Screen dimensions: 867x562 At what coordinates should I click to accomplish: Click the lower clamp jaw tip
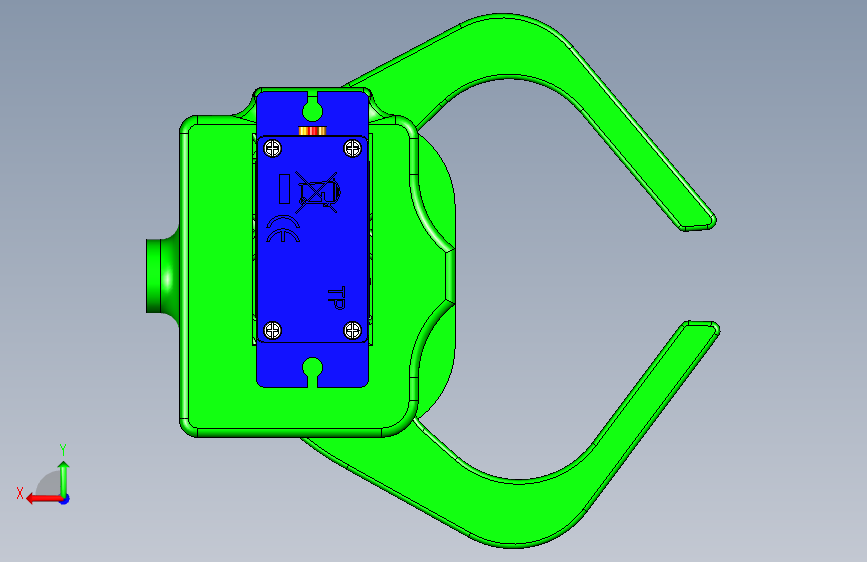702,329
